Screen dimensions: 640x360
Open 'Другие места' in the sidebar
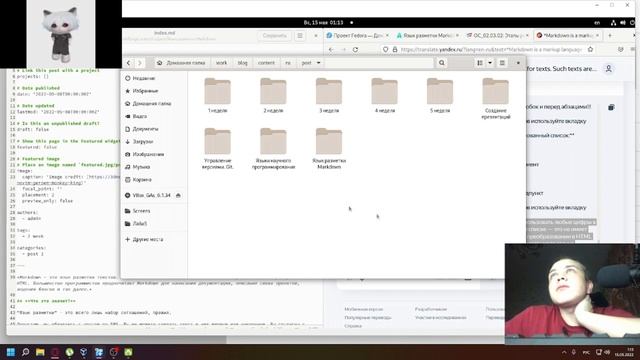[154, 239]
